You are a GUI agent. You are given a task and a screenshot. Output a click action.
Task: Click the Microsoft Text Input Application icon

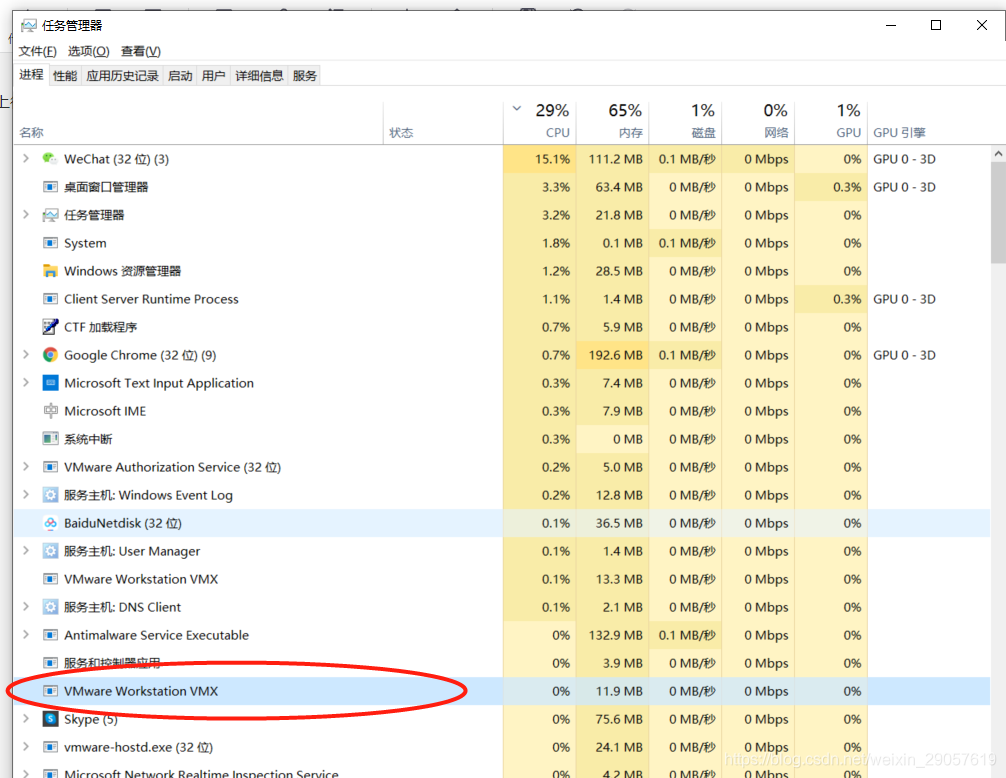50,383
